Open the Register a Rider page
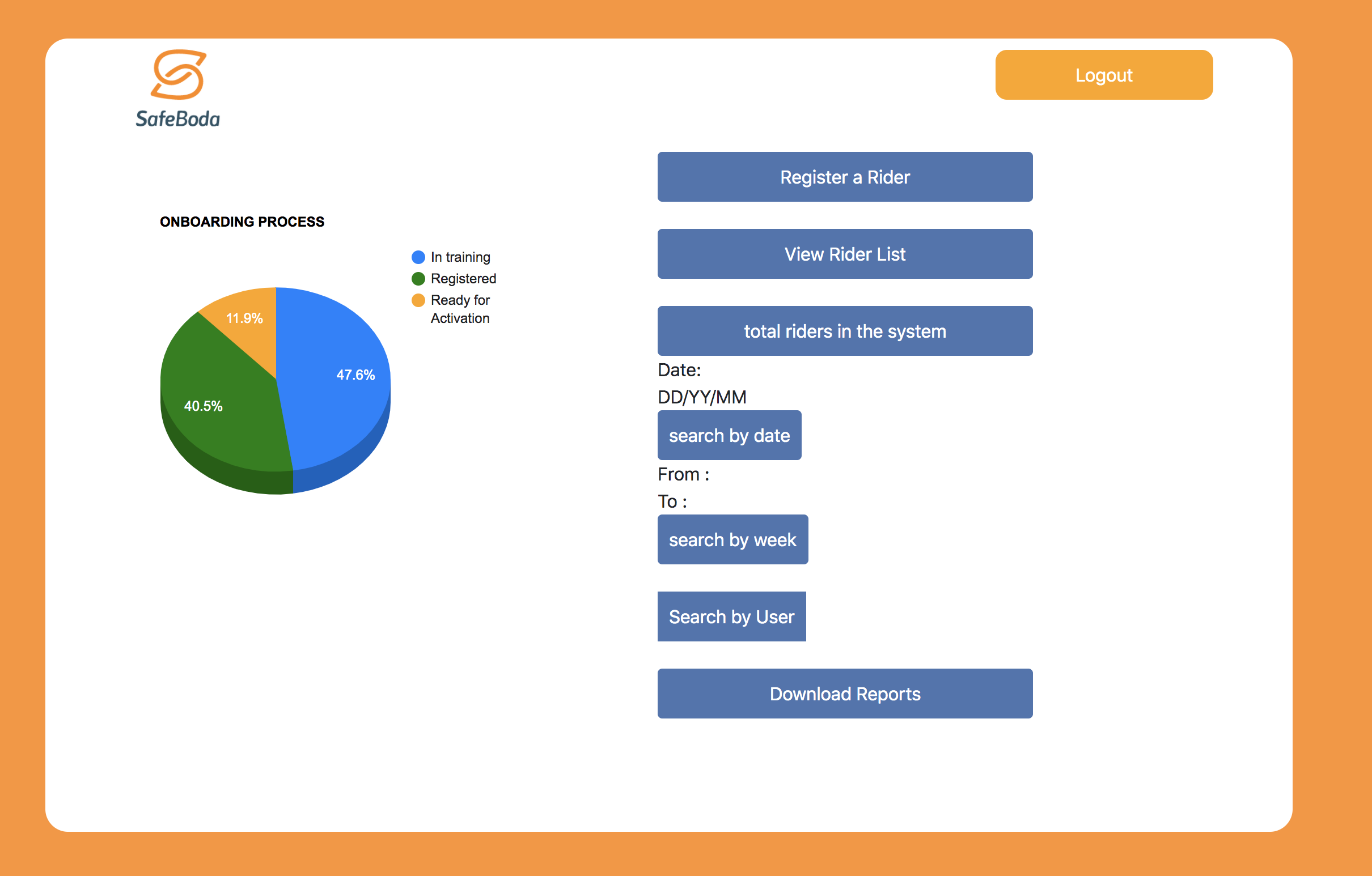Screen dimensions: 1372x876 tap(844, 177)
